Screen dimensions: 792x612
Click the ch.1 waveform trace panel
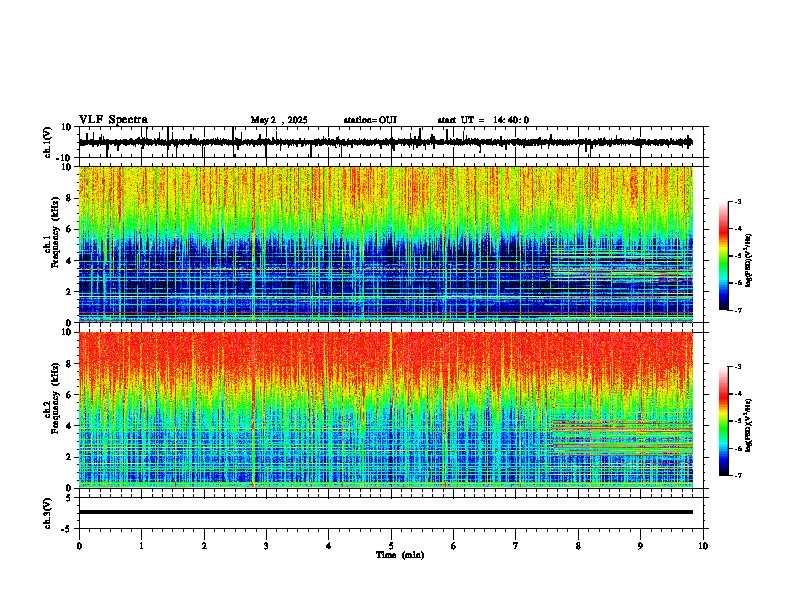[393, 142]
